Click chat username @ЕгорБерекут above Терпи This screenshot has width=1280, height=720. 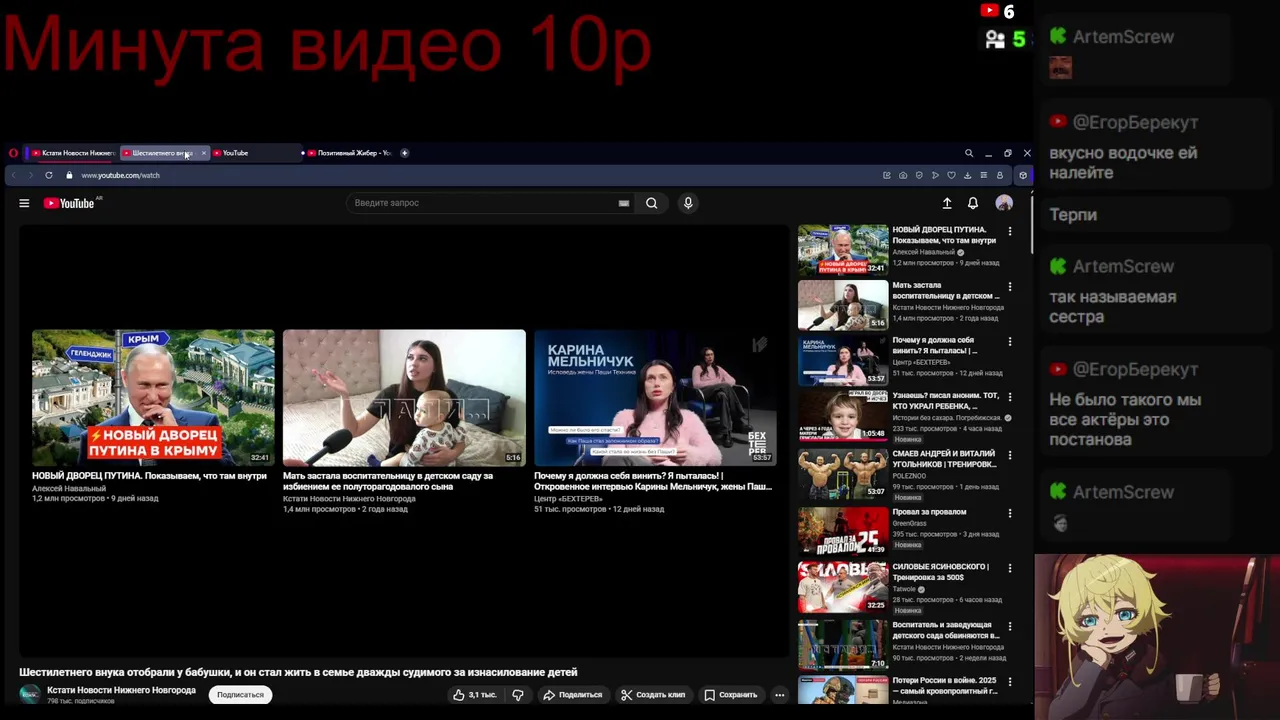(x=1135, y=122)
